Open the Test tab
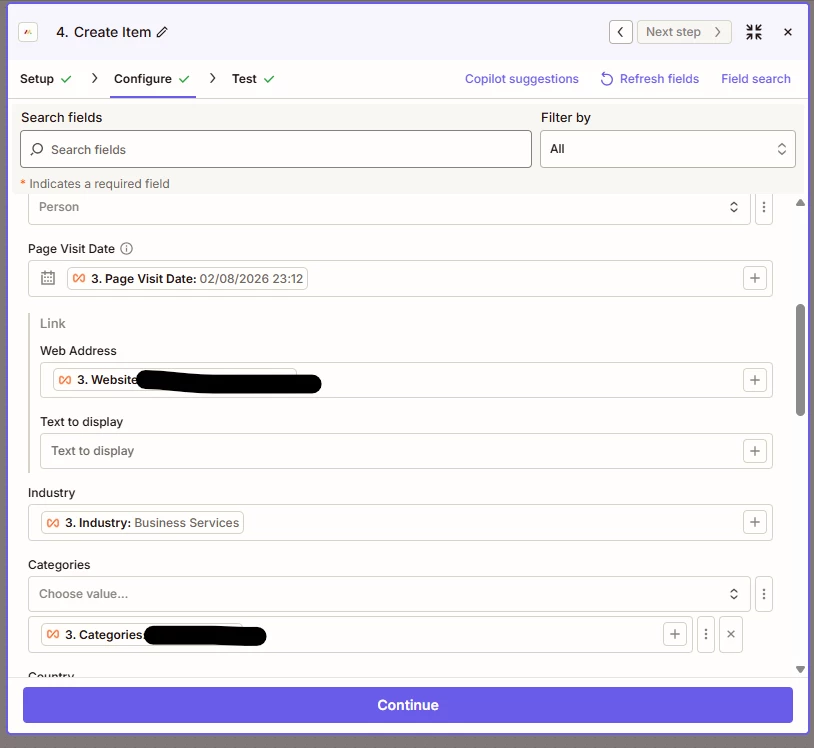 (x=253, y=79)
